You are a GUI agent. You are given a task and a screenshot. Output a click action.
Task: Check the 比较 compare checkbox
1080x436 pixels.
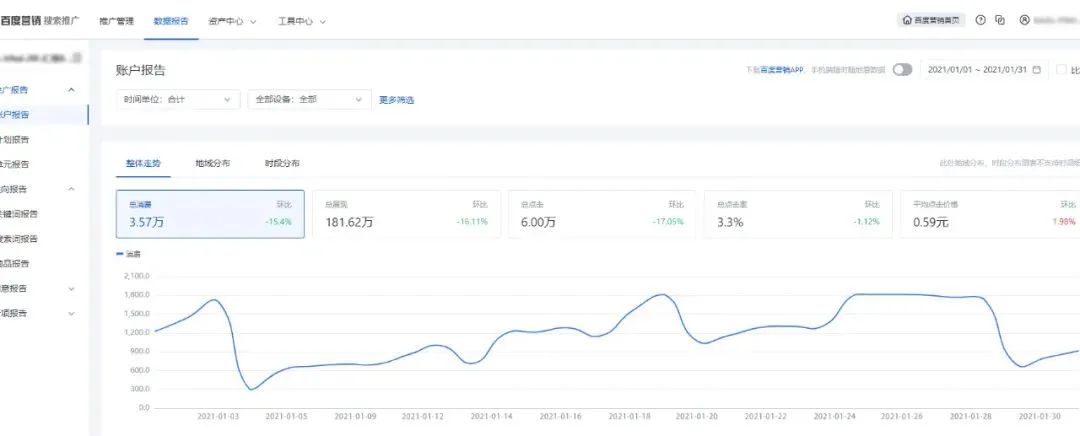coord(1062,70)
